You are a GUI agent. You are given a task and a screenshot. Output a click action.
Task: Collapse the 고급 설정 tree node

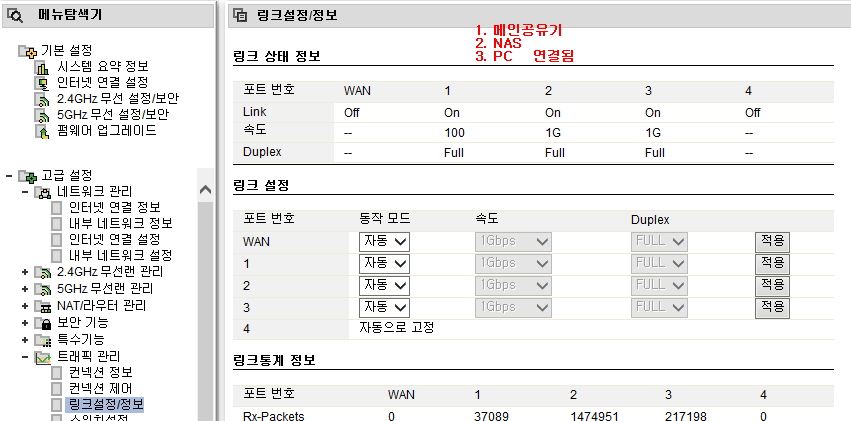8,176
